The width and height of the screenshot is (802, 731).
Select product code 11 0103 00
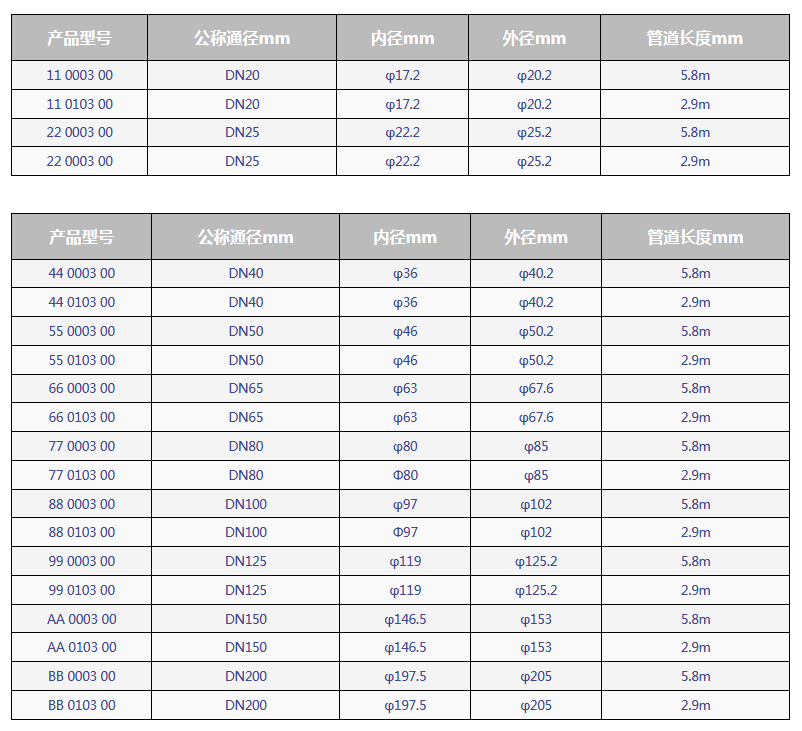coord(80,104)
